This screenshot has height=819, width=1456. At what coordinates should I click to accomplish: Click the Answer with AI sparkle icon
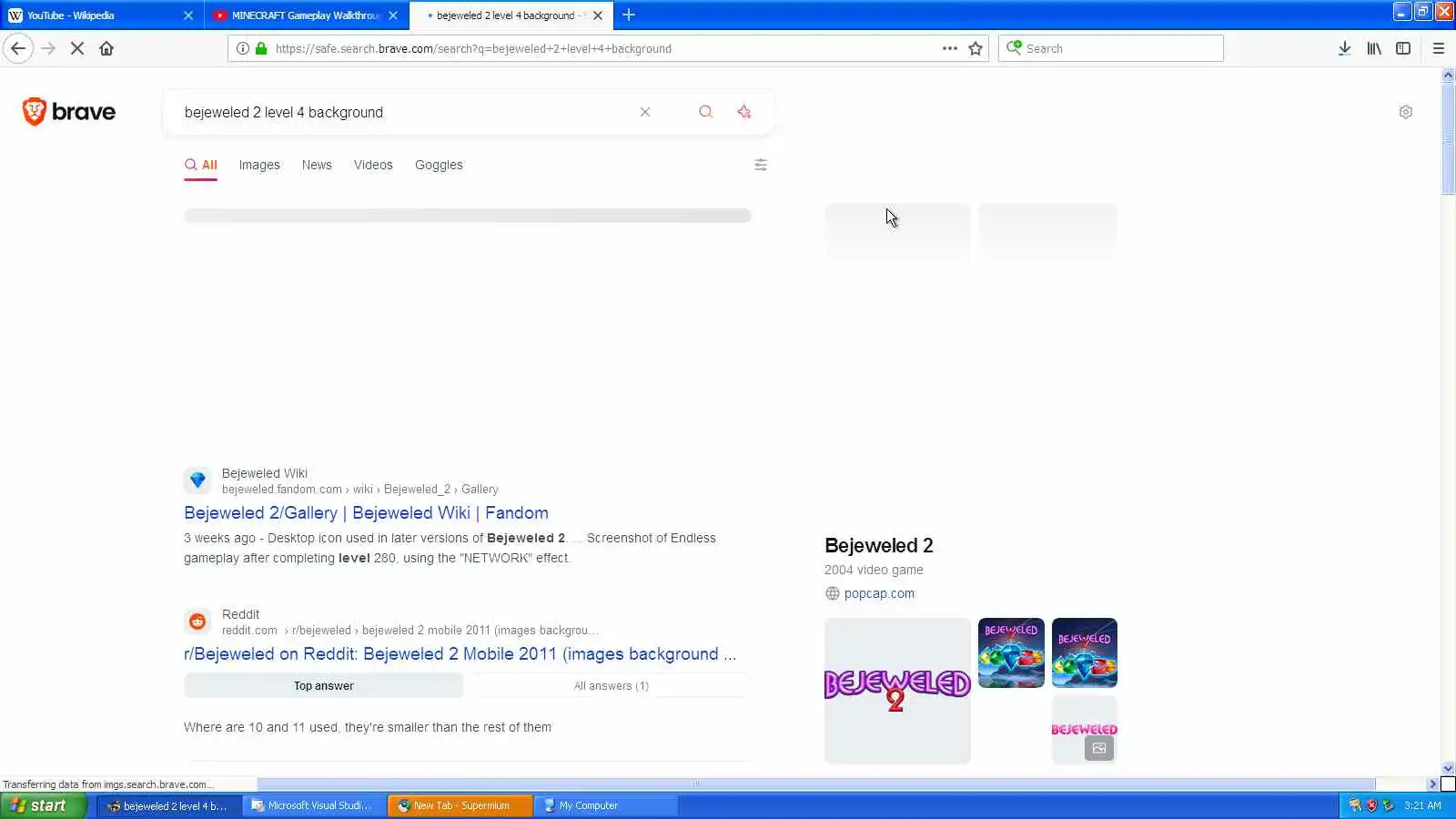[744, 112]
